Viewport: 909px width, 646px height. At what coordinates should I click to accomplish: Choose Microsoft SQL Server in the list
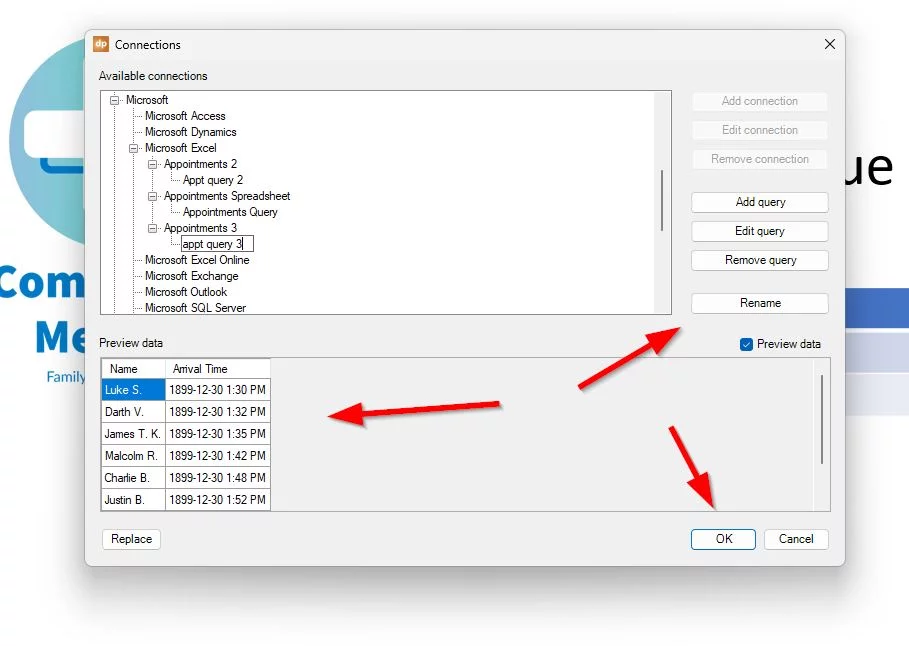click(x=195, y=308)
